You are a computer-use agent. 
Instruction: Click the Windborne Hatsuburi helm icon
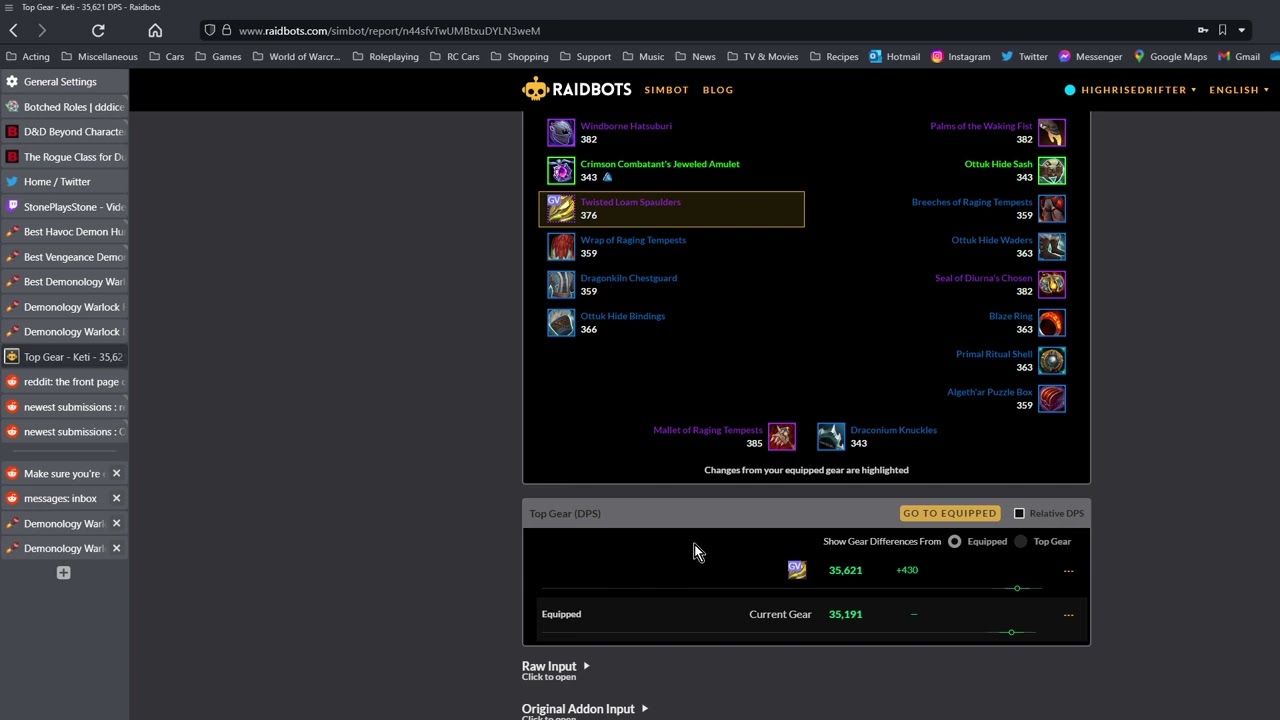tap(561, 133)
